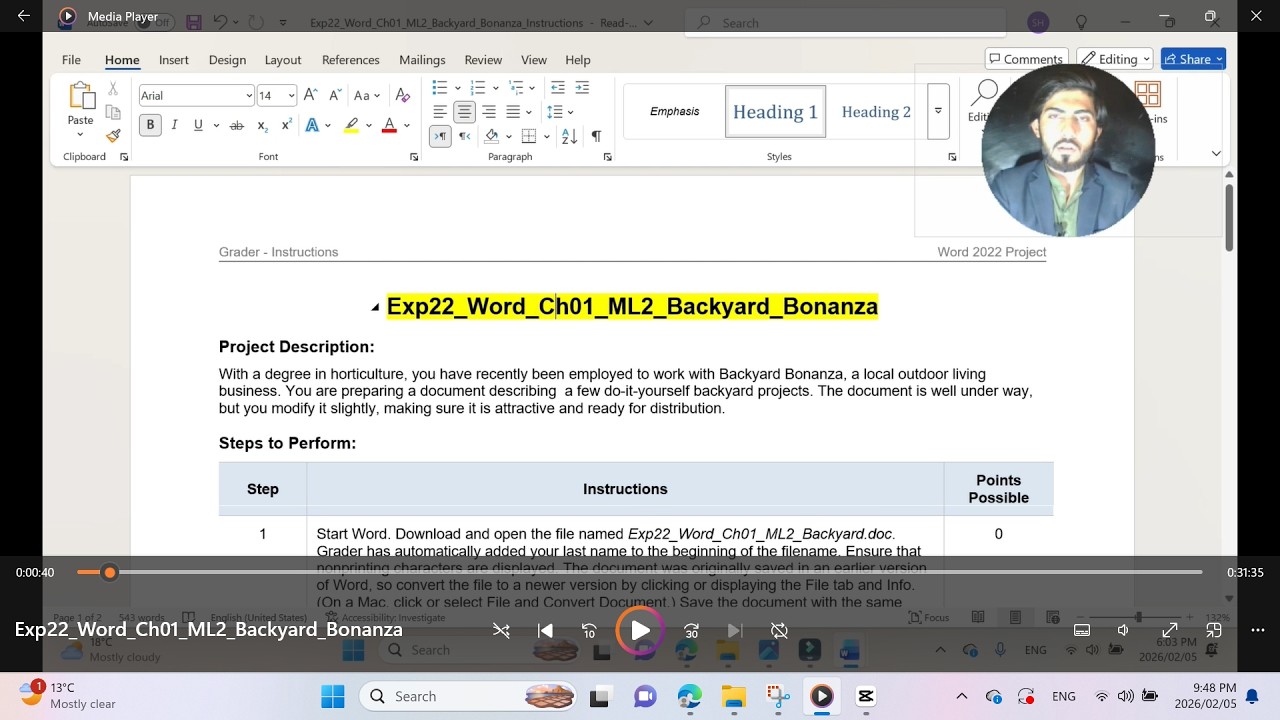The width and height of the screenshot is (1280, 720).
Task: Click the Borders icon
Action: pyautogui.click(x=529, y=136)
